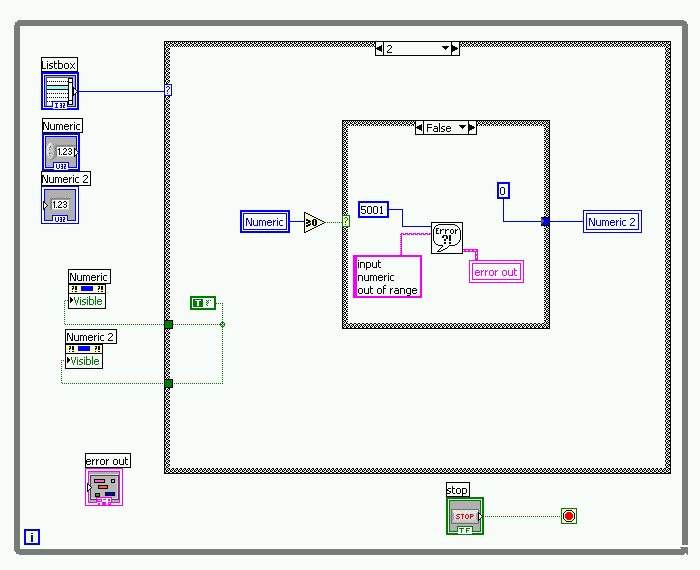This screenshot has width=700, height=570.
Task: Click the lower green boolean tunnel
Action: click(169, 383)
